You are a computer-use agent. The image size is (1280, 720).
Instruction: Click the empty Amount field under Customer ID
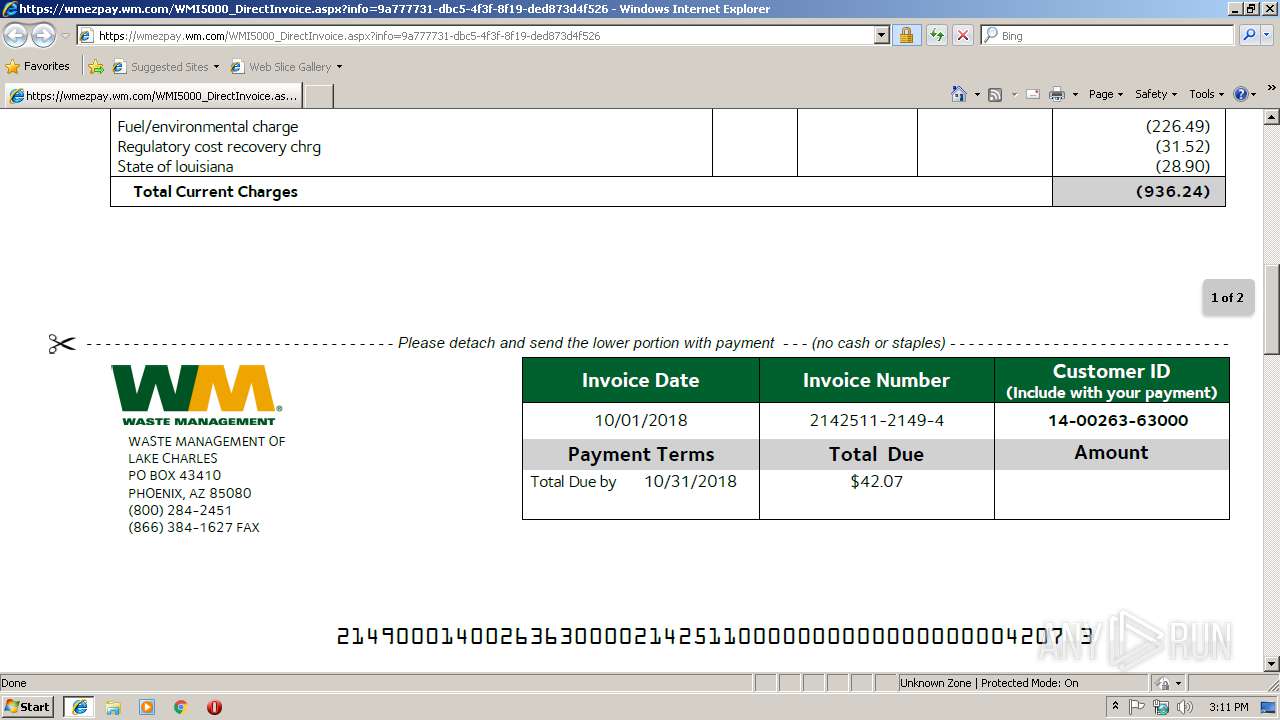(x=1111, y=494)
